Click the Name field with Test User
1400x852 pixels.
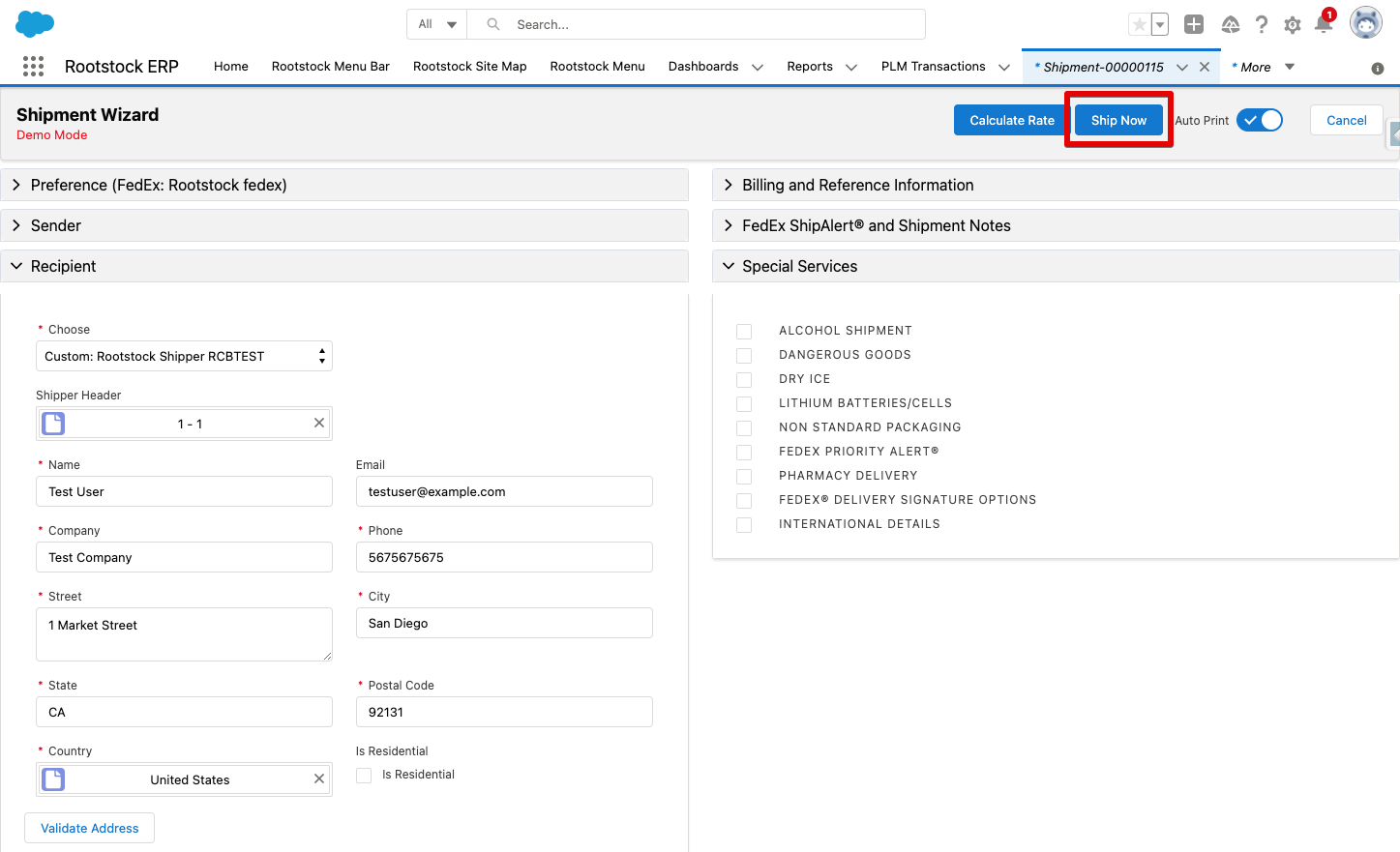click(x=184, y=491)
